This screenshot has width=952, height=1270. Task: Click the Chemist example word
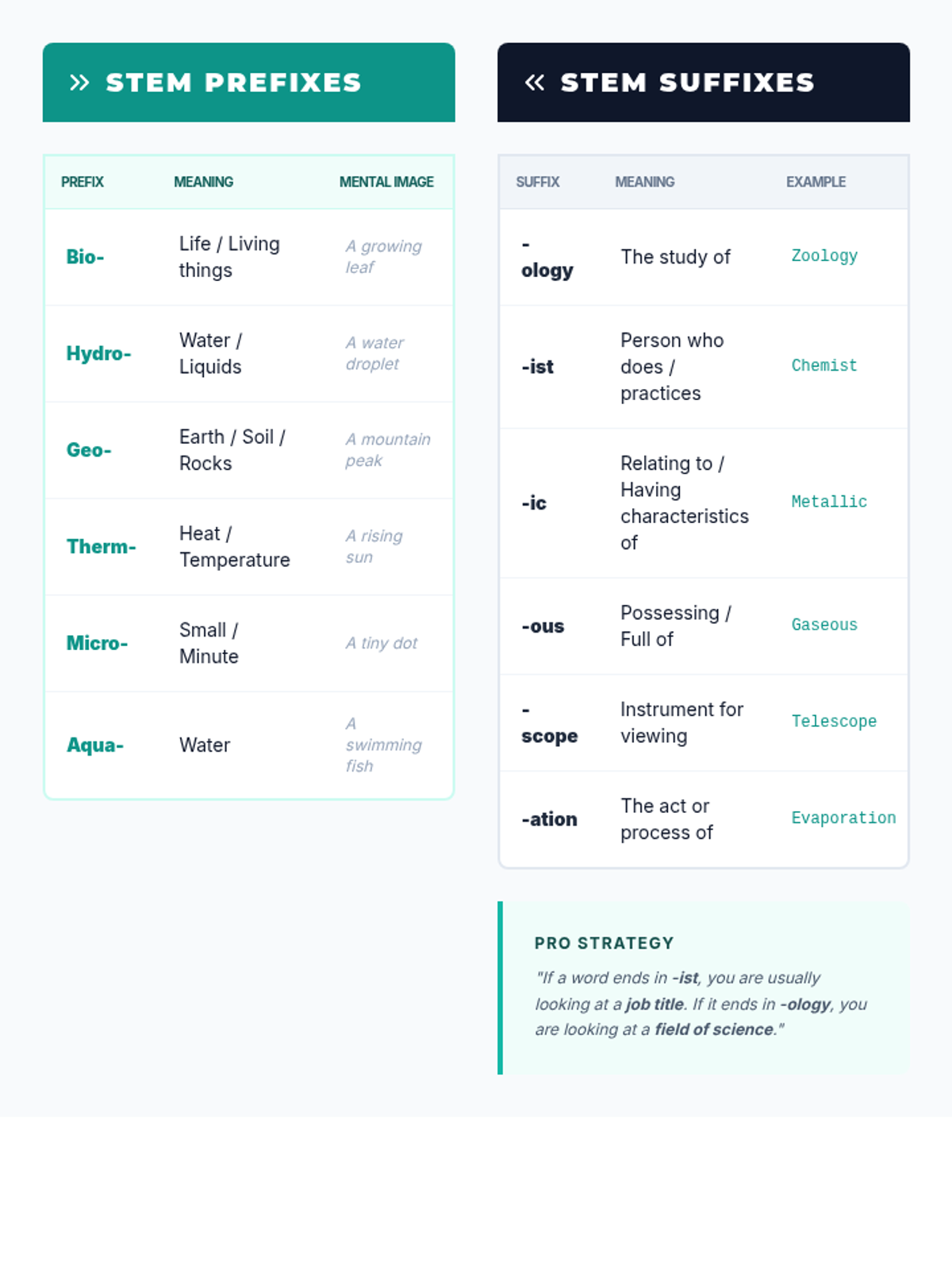coord(824,365)
